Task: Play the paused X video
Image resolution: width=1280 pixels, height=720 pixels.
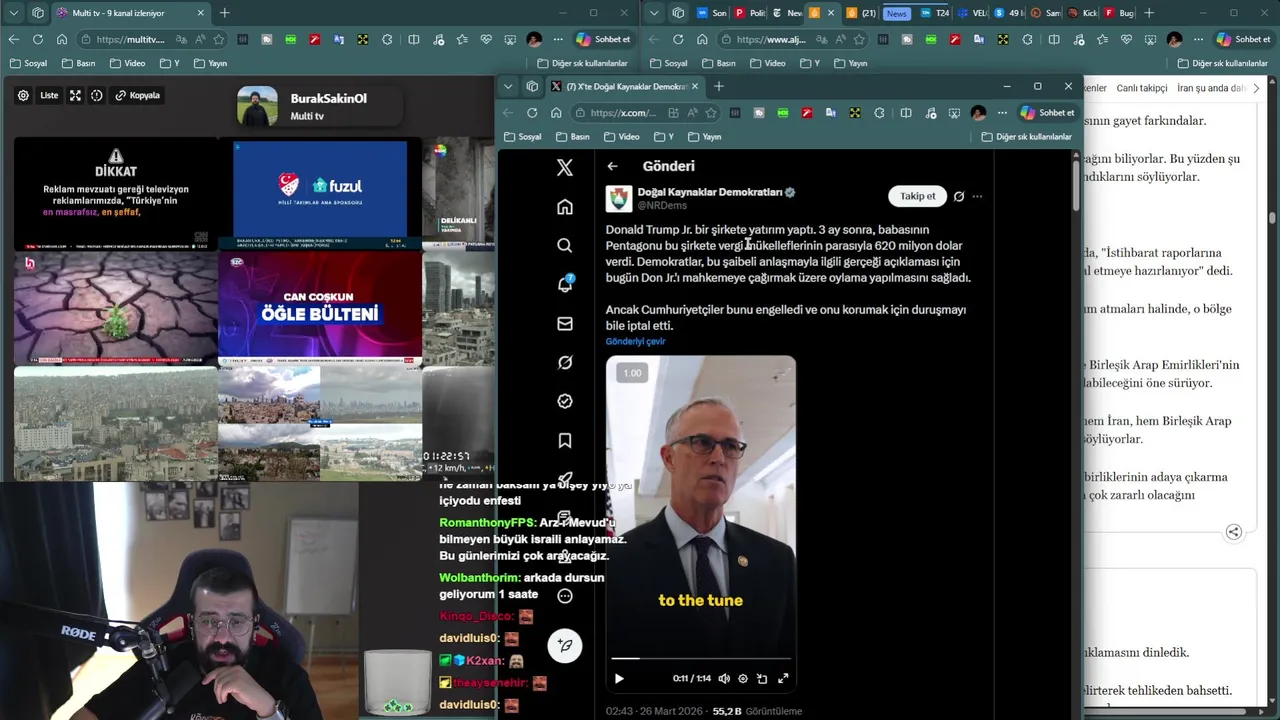Action: point(619,678)
